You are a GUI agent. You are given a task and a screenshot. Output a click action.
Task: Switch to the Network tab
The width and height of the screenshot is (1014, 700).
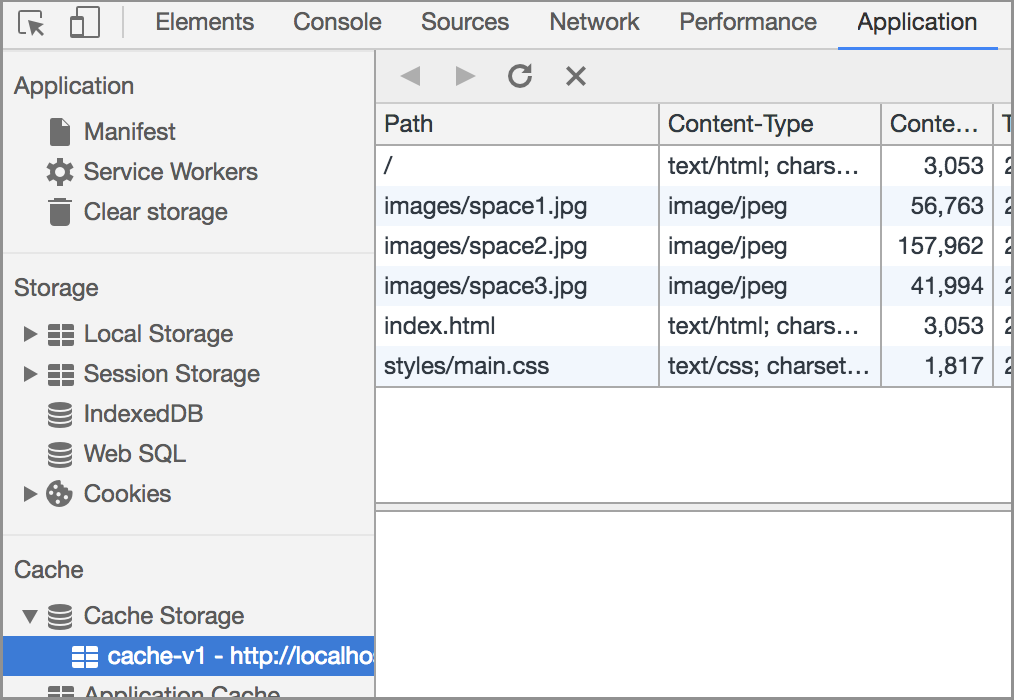tap(594, 22)
